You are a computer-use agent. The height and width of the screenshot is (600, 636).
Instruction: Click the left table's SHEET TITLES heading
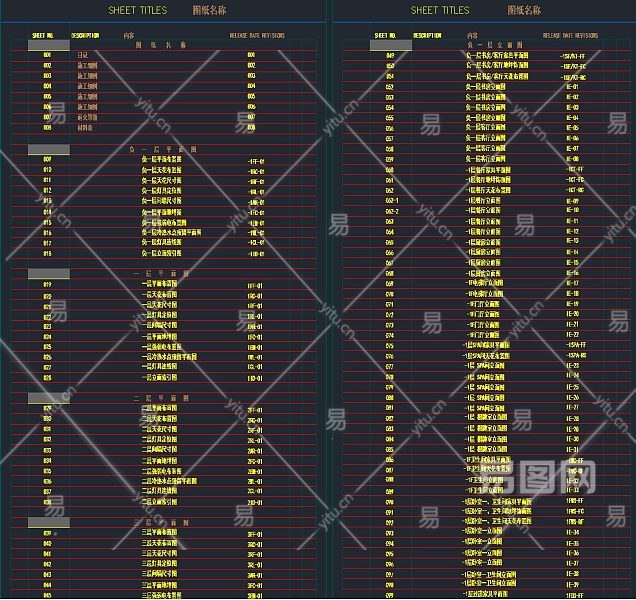click(135, 10)
